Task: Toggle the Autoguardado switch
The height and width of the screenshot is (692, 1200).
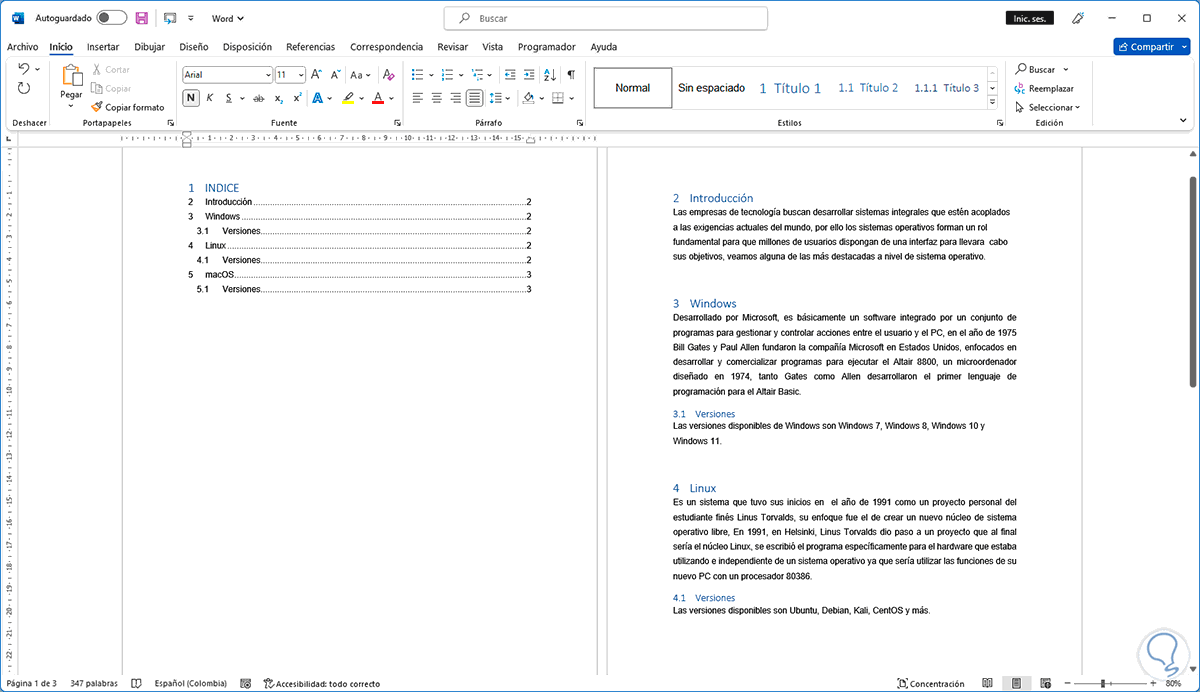Action: click(x=111, y=18)
